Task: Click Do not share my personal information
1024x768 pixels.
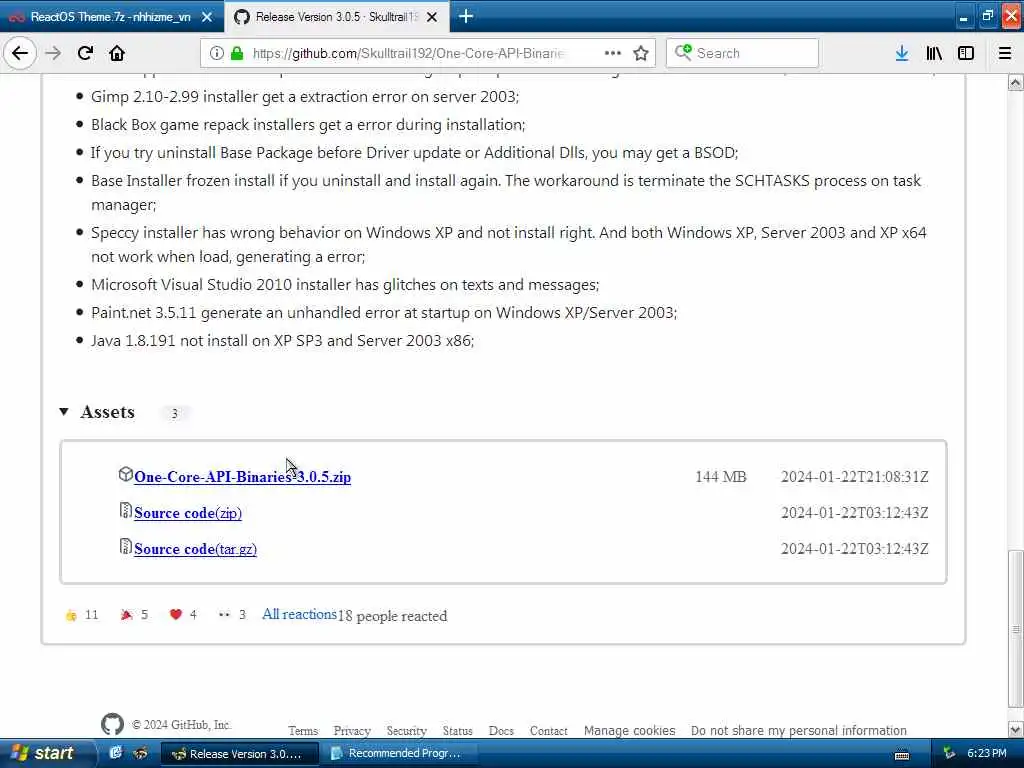Action: 799,730
